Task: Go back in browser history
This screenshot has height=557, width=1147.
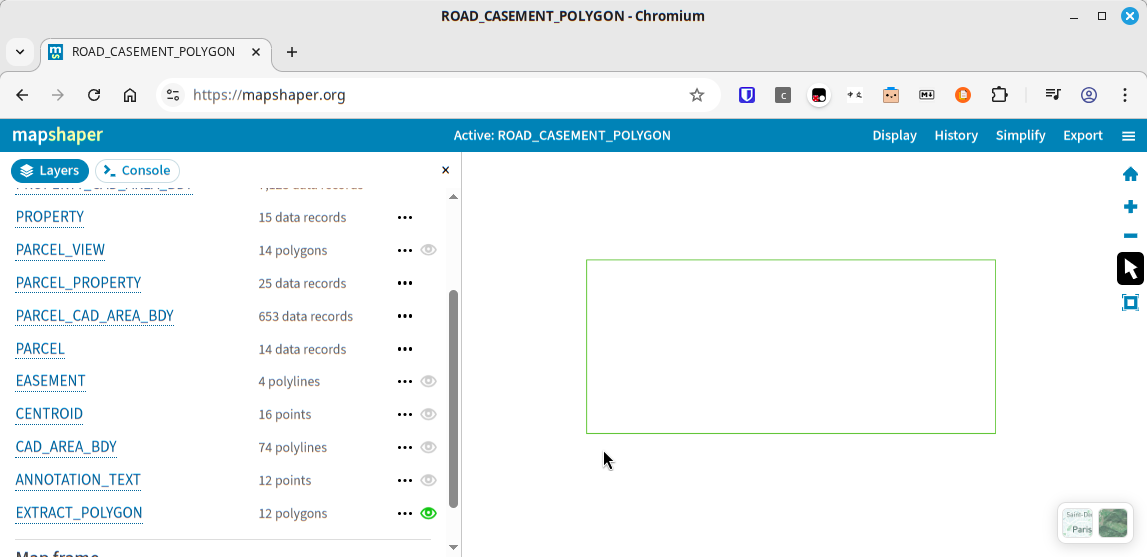Action: [x=22, y=95]
